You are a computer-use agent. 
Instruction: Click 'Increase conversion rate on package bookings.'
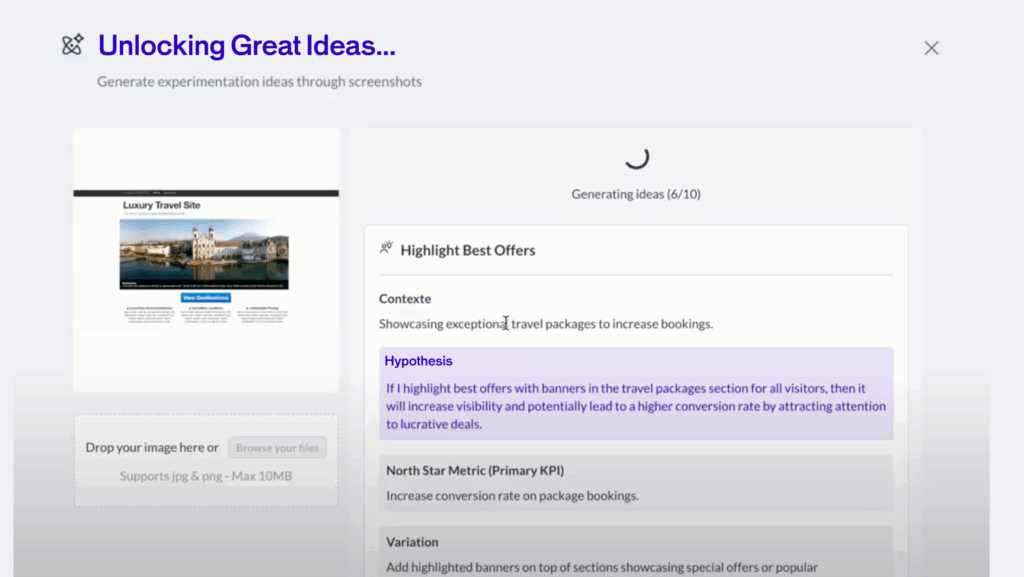point(512,495)
